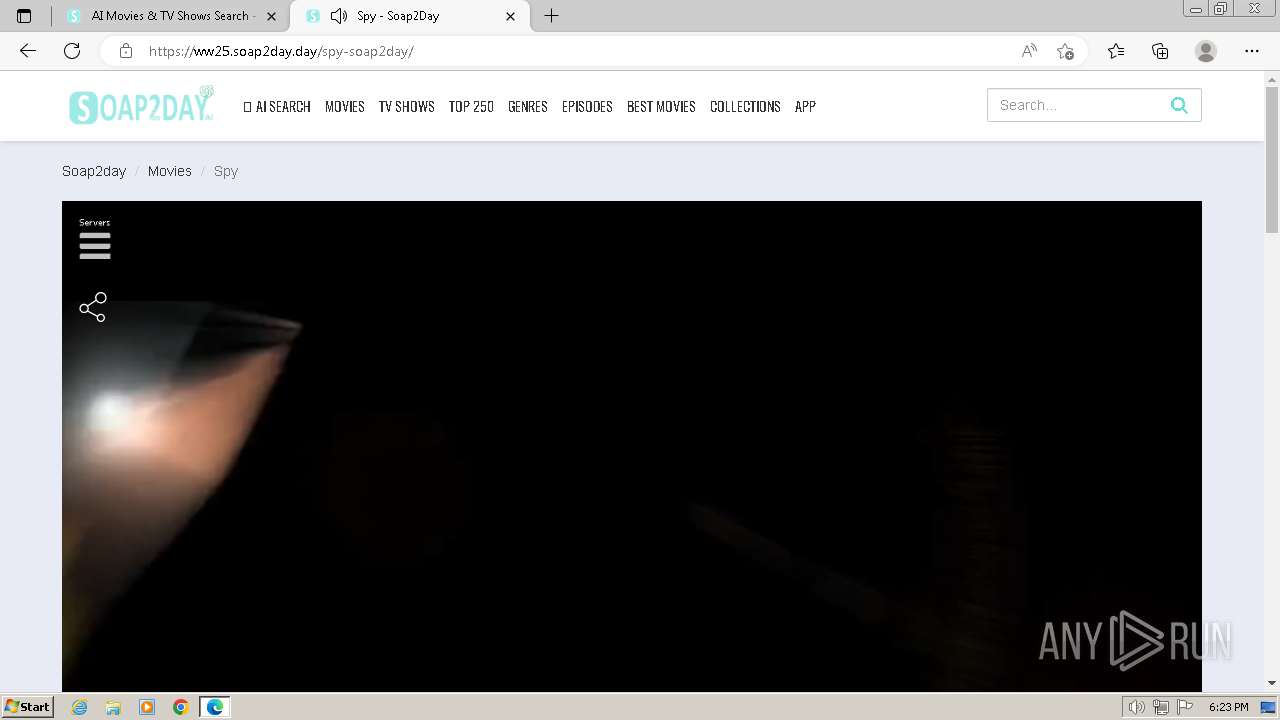Select Edge browser in taskbar

(215, 707)
